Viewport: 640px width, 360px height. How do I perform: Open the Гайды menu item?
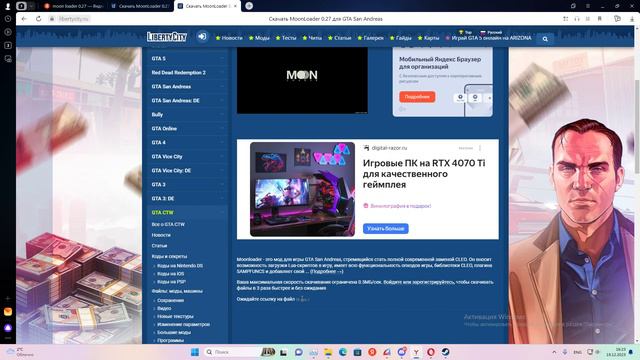(x=400, y=38)
